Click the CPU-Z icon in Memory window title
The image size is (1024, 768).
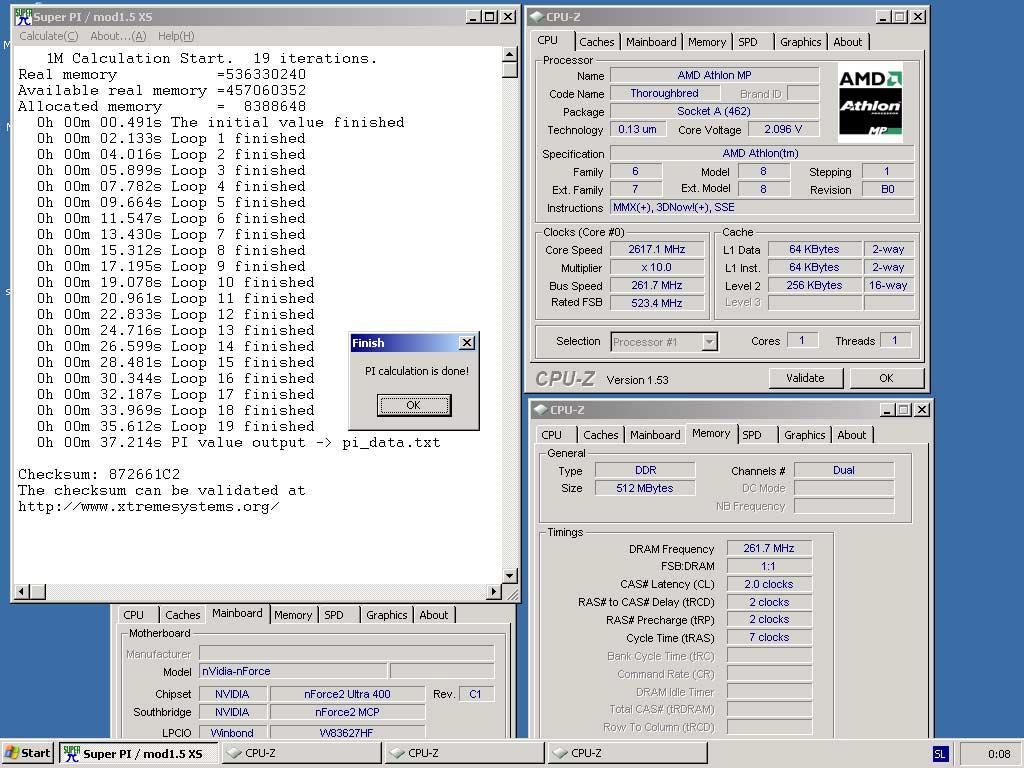coord(540,409)
